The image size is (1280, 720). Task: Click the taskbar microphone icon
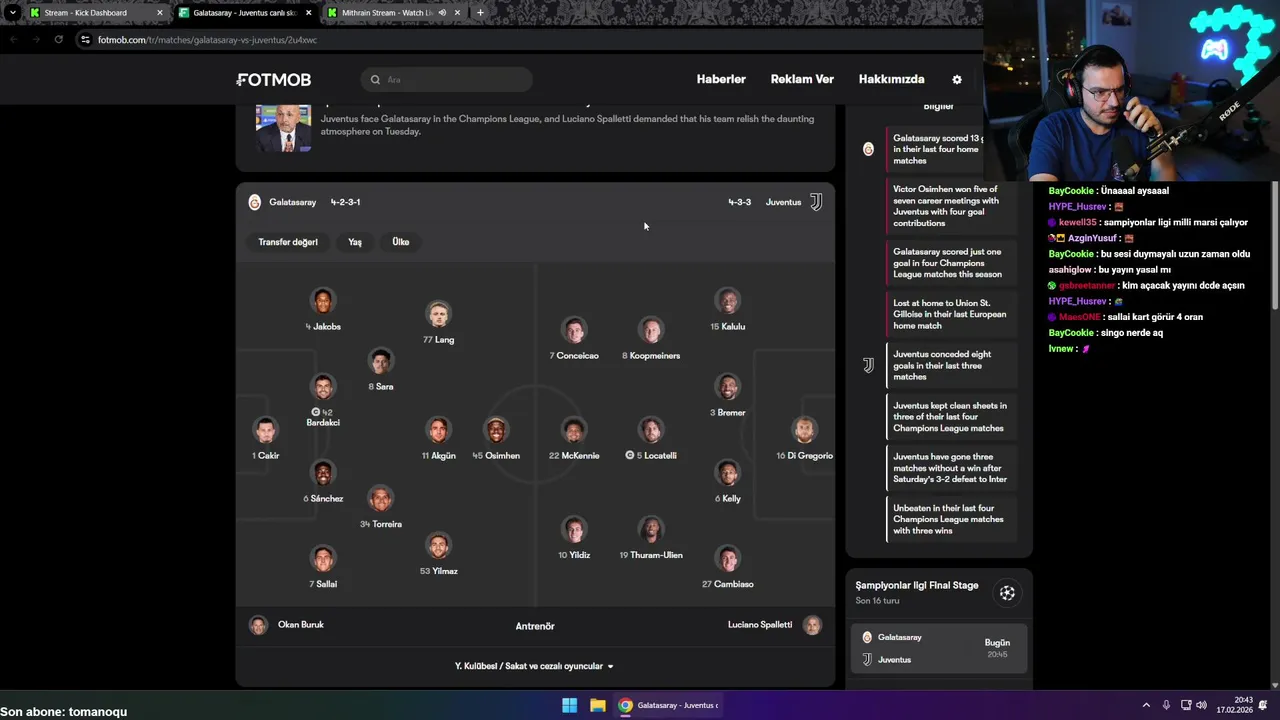(1166, 705)
